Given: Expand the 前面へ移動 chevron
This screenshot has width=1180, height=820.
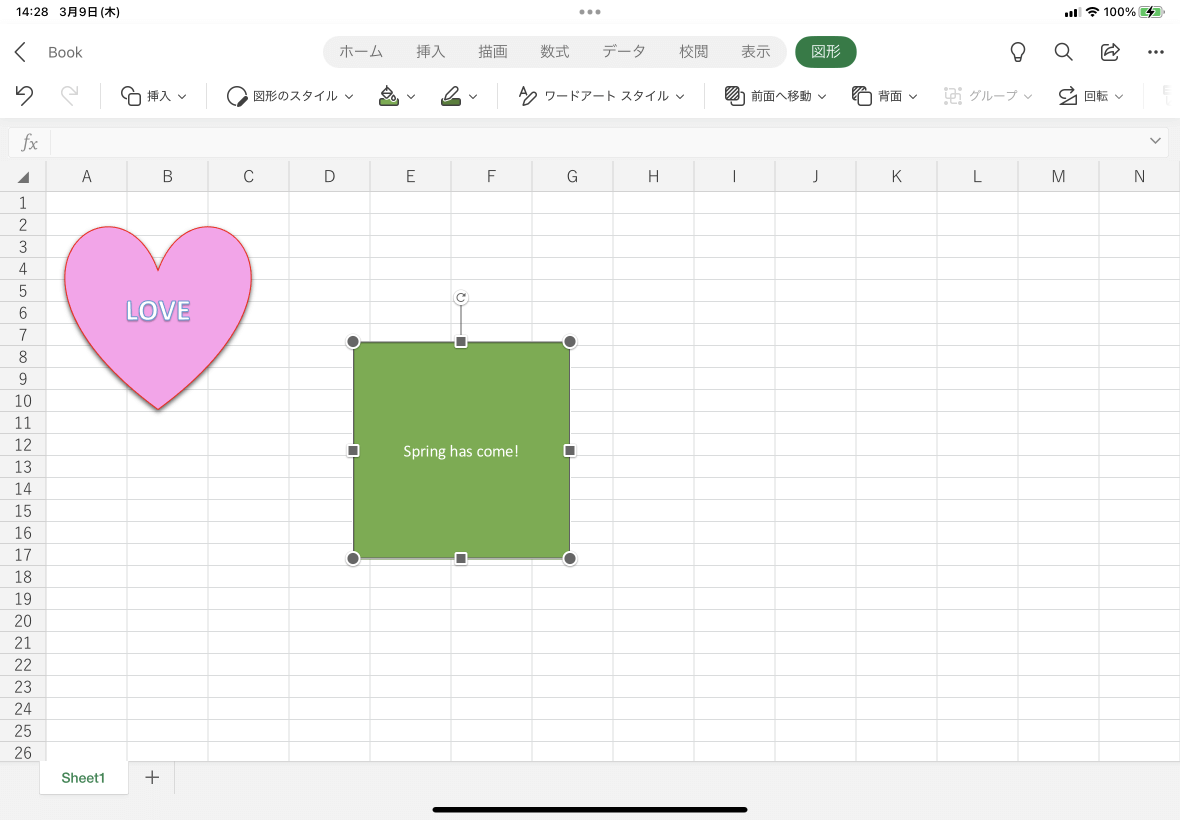Looking at the screenshot, I should point(822,96).
